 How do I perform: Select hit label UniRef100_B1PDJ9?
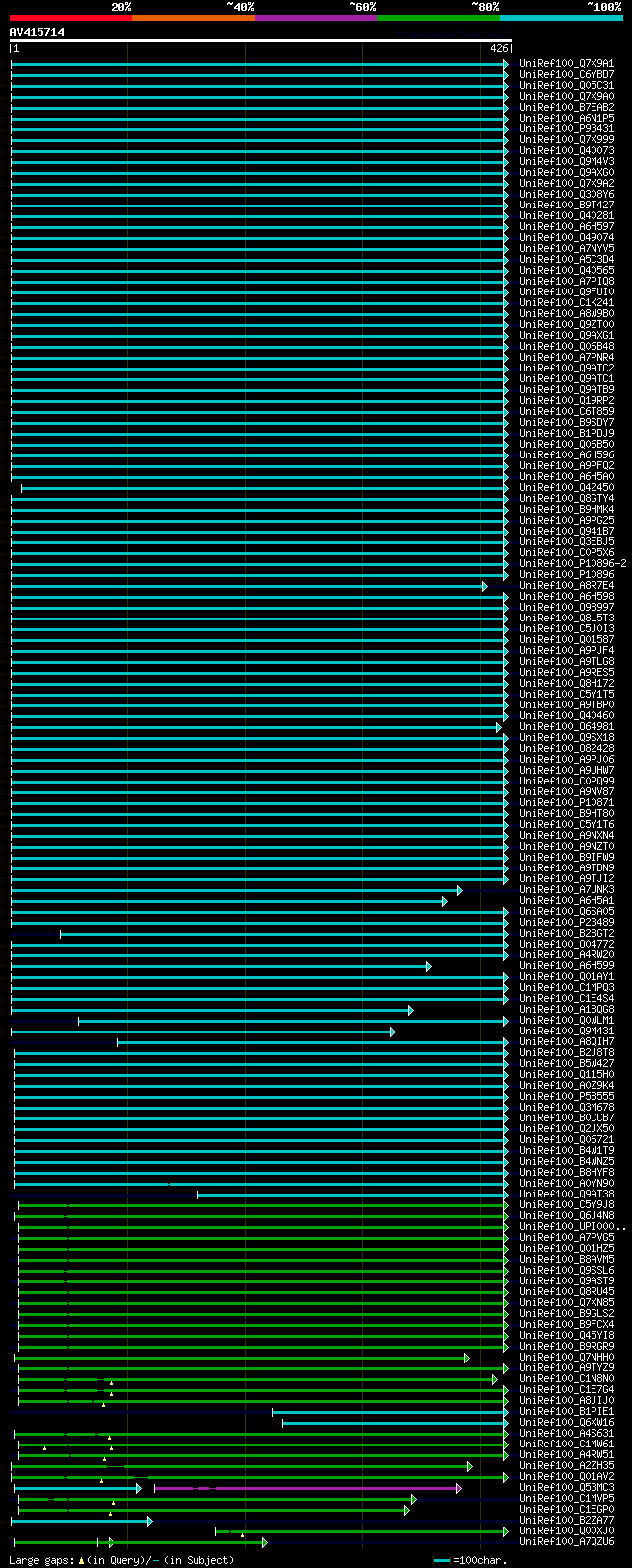(567, 434)
